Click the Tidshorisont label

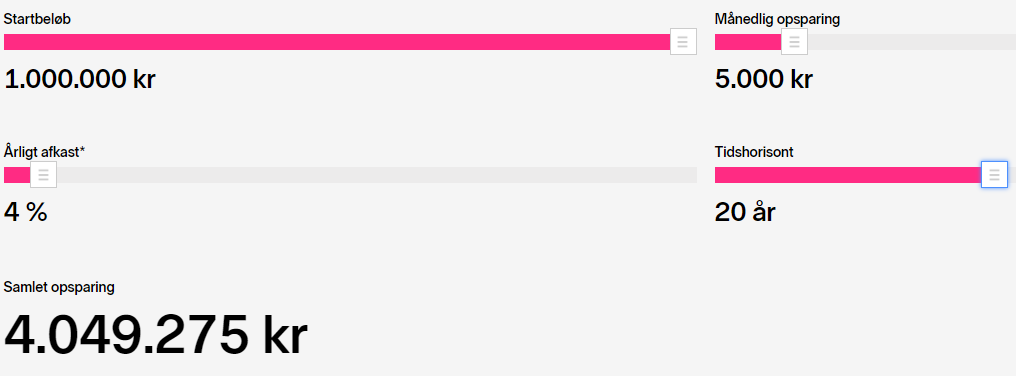[754, 152]
